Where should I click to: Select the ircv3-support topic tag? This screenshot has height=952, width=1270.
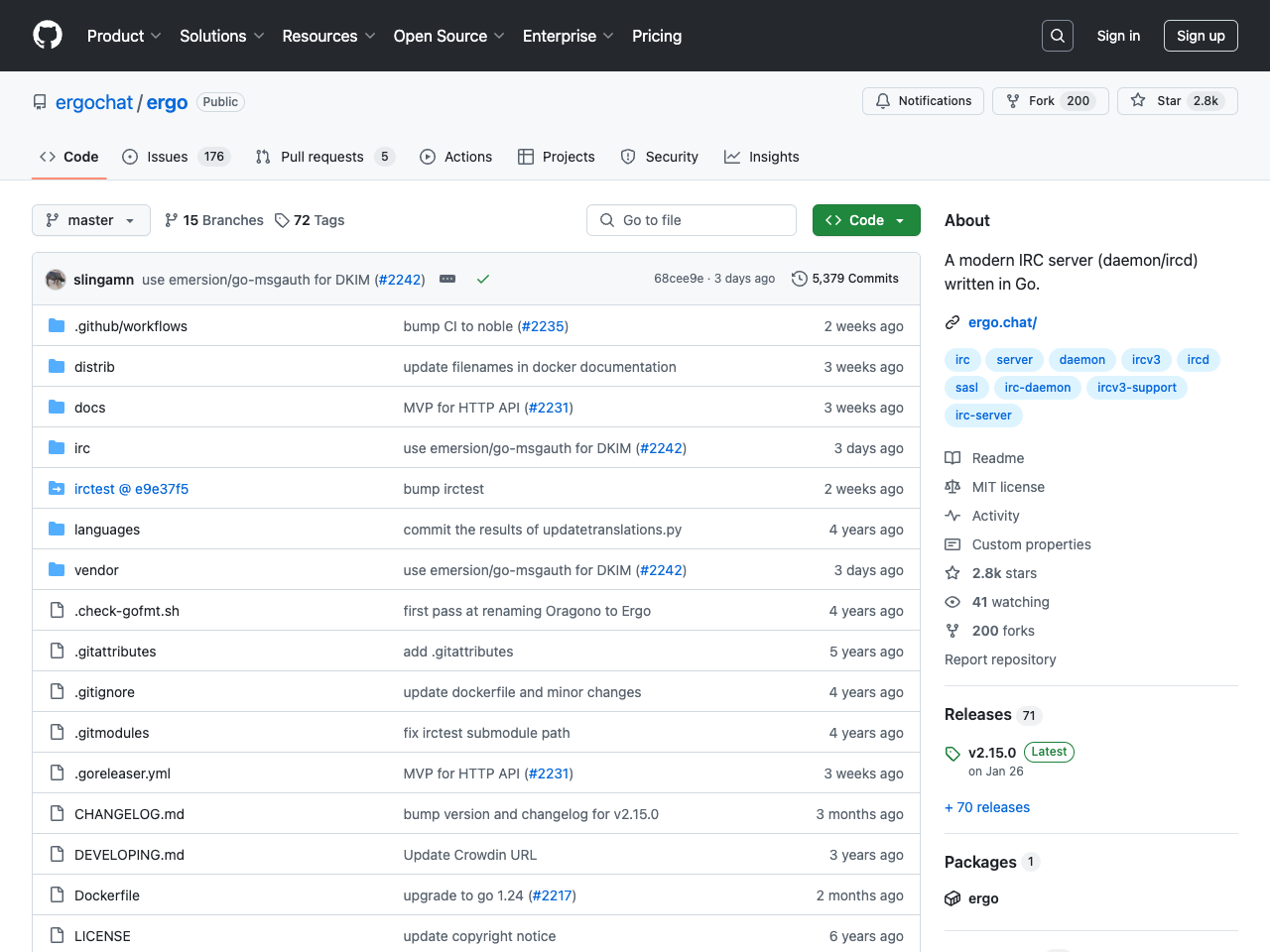pyautogui.click(x=1137, y=388)
